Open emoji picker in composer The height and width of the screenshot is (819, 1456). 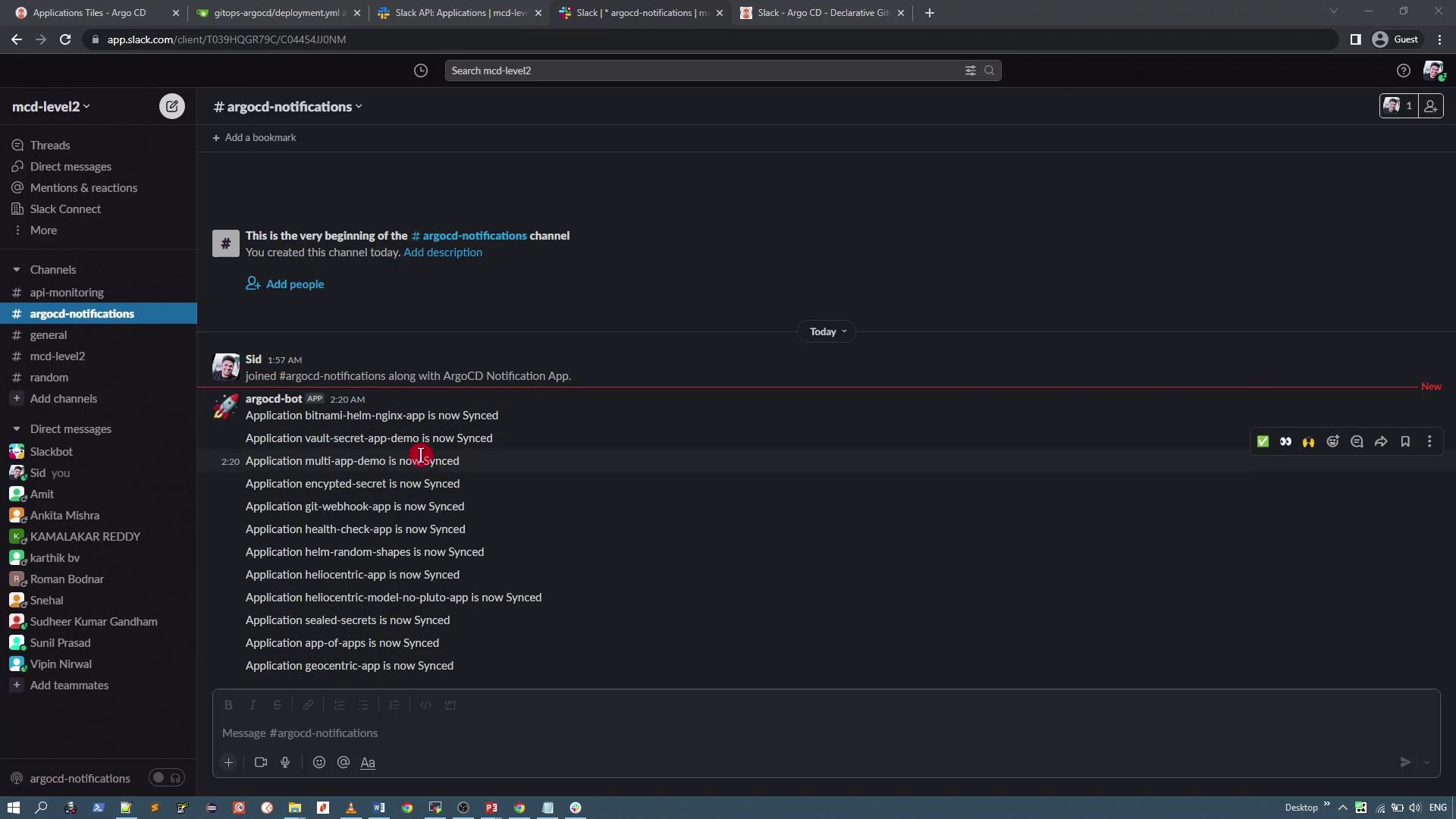point(319,762)
